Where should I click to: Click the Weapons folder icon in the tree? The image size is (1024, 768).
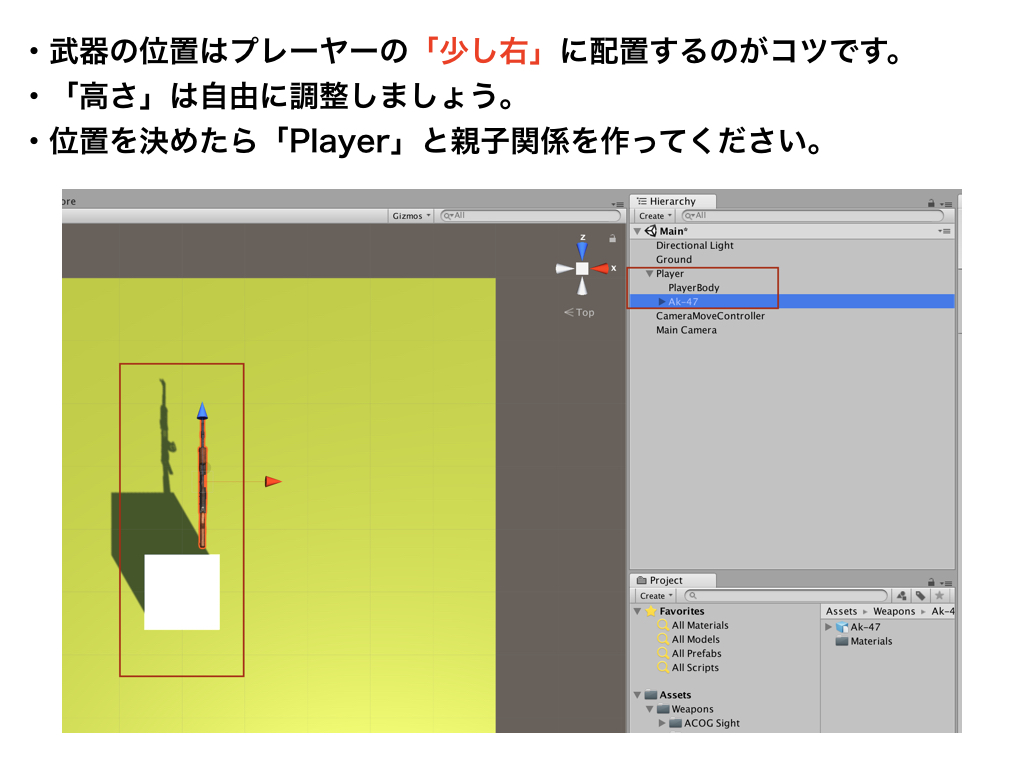[x=663, y=709]
